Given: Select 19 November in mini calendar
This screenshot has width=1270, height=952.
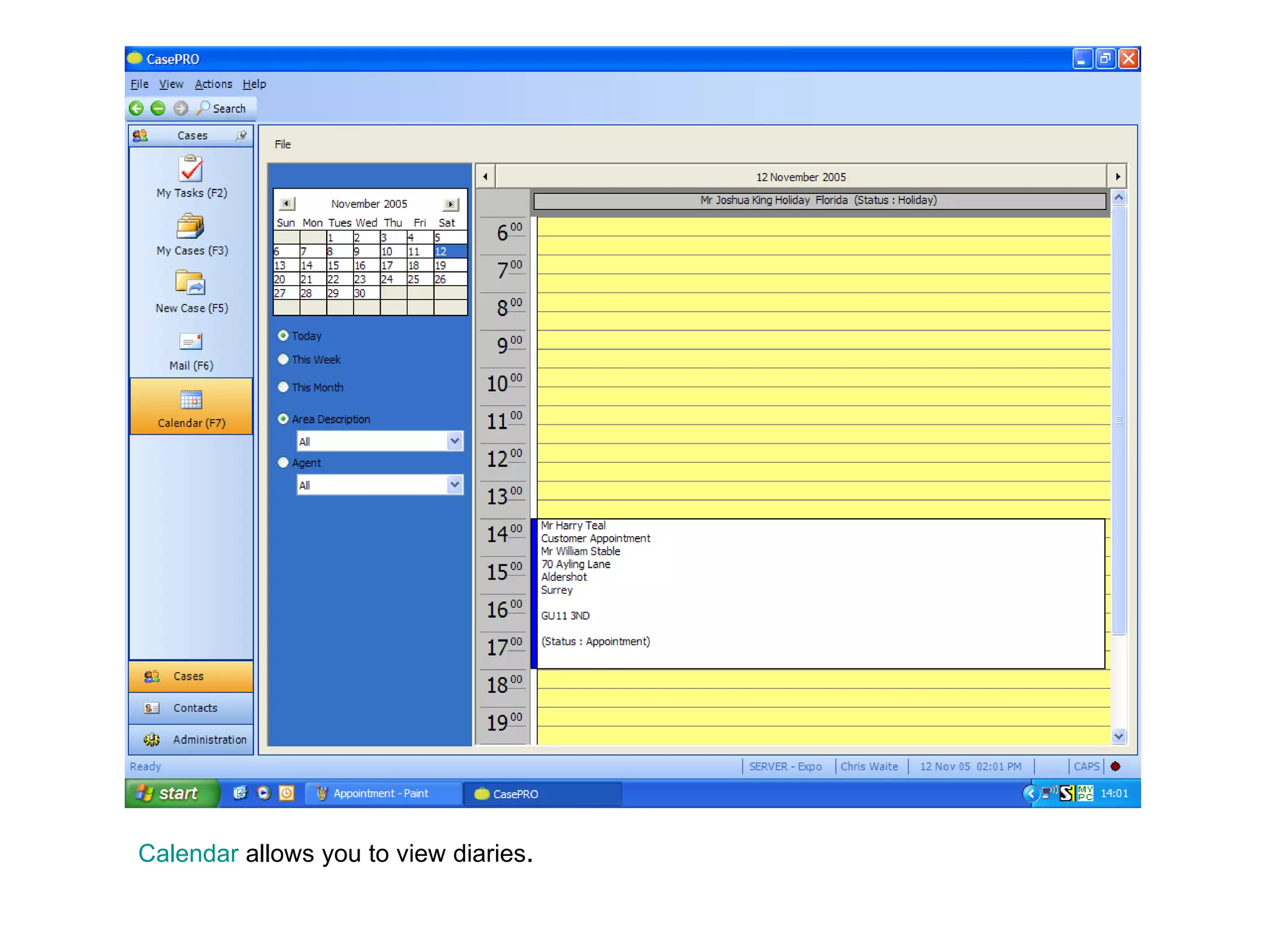Looking at the screenshot, I should pos(450,265).
